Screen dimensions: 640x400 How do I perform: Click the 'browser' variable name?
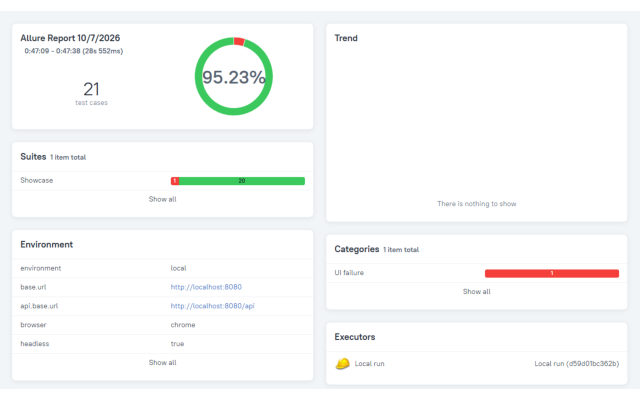click(33, 325)
